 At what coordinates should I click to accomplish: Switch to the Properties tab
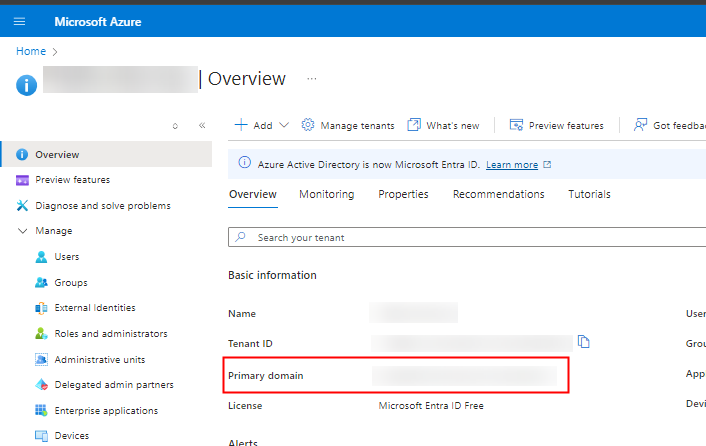(403, 194)
